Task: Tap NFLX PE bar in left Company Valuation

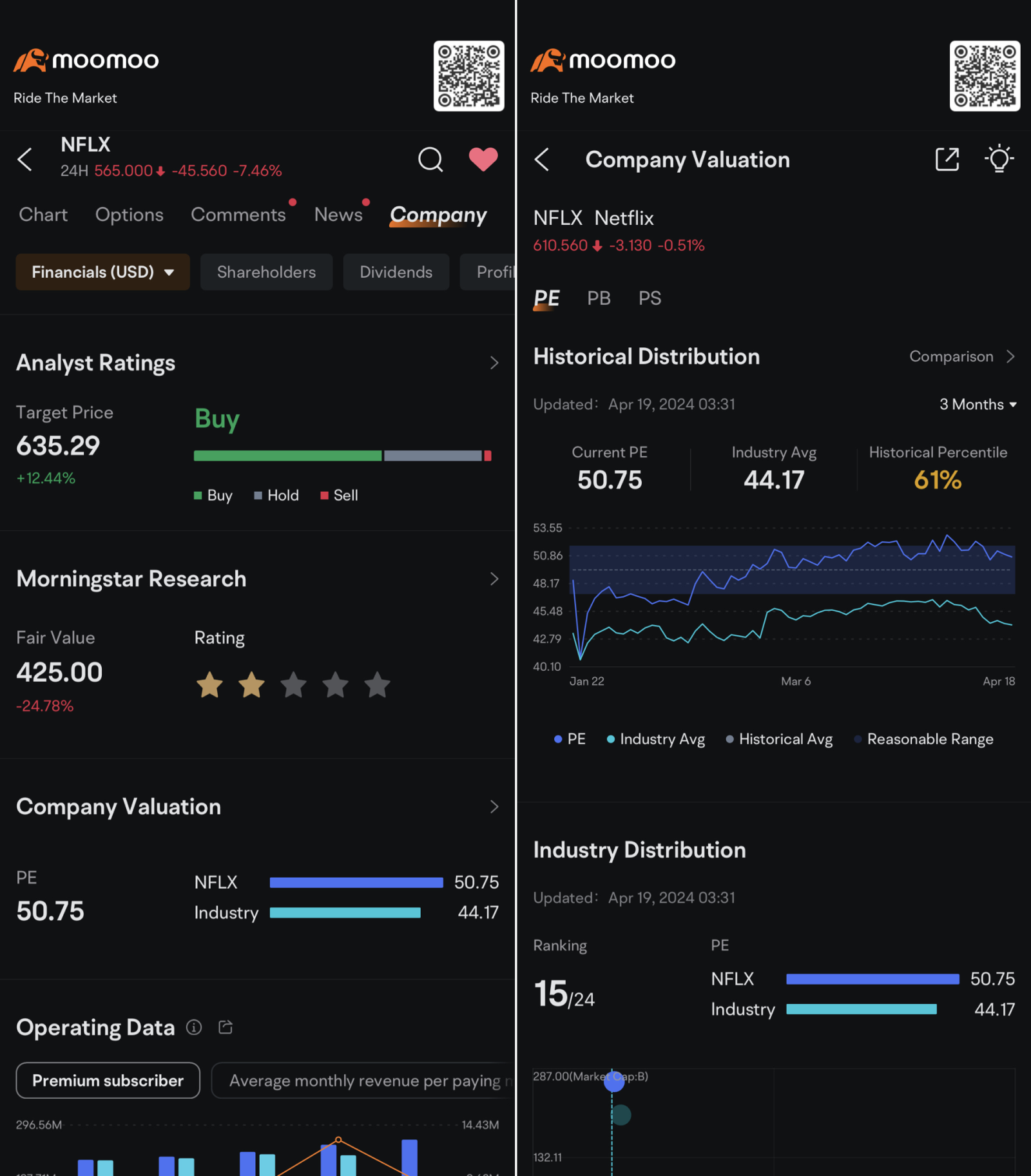Action: tap(356, 882)
